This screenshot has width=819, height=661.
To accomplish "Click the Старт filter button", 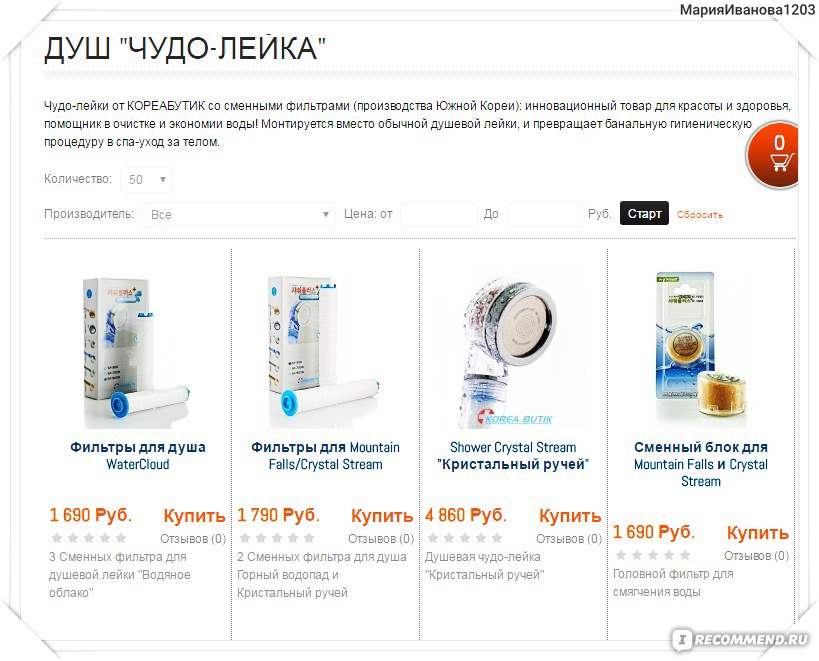I will coord(644,214).
